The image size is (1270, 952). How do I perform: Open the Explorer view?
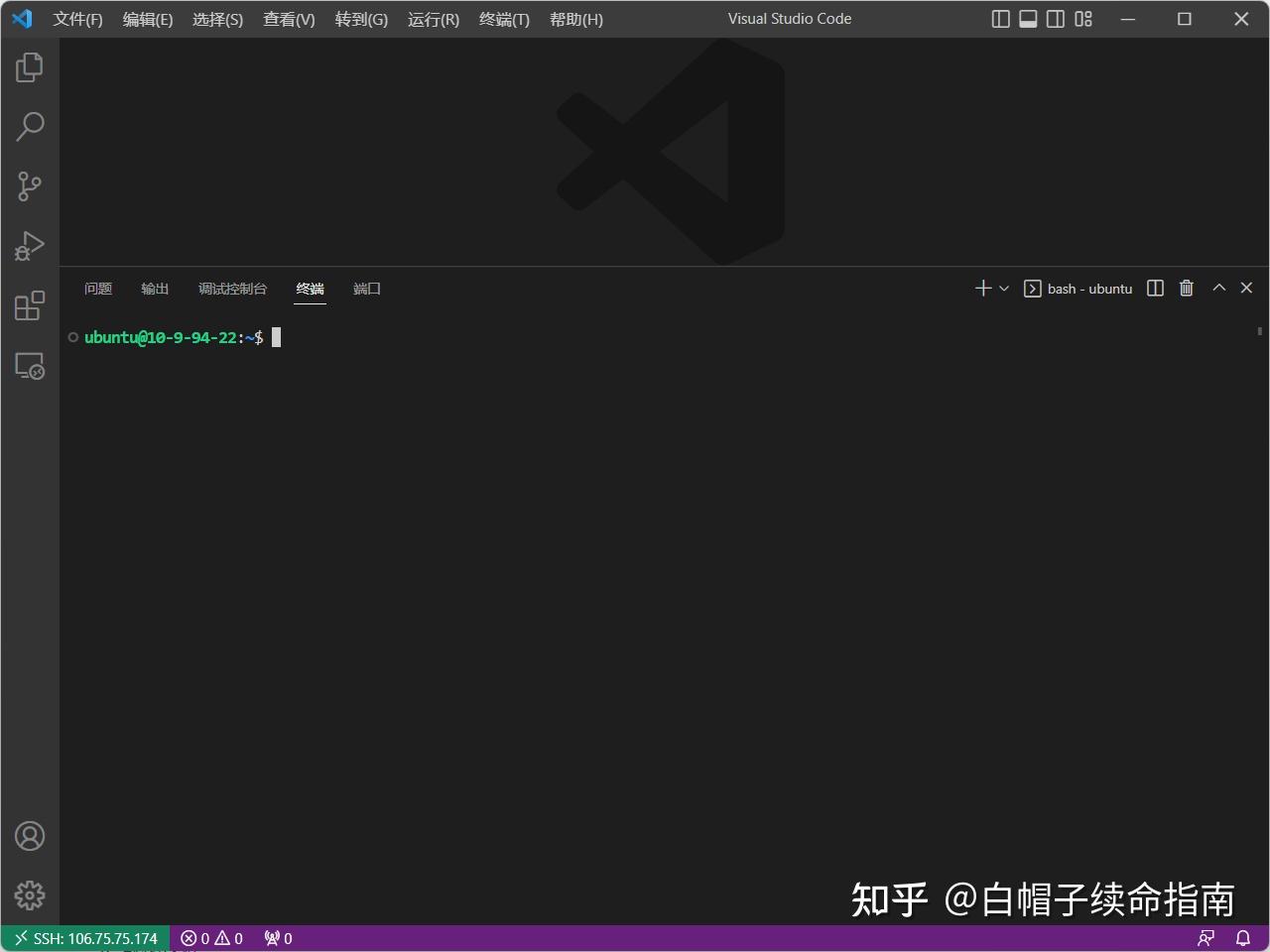29,66
